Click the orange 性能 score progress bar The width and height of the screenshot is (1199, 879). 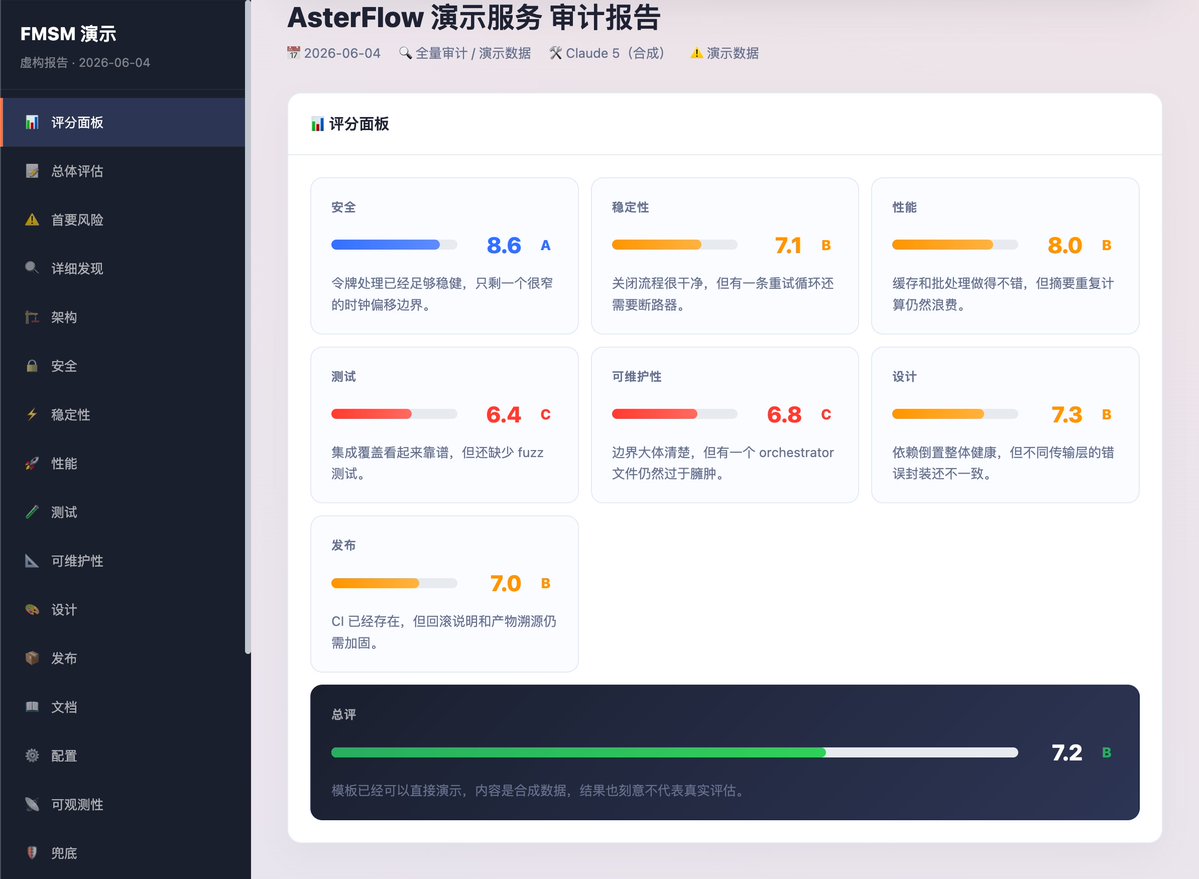(955, 245)
